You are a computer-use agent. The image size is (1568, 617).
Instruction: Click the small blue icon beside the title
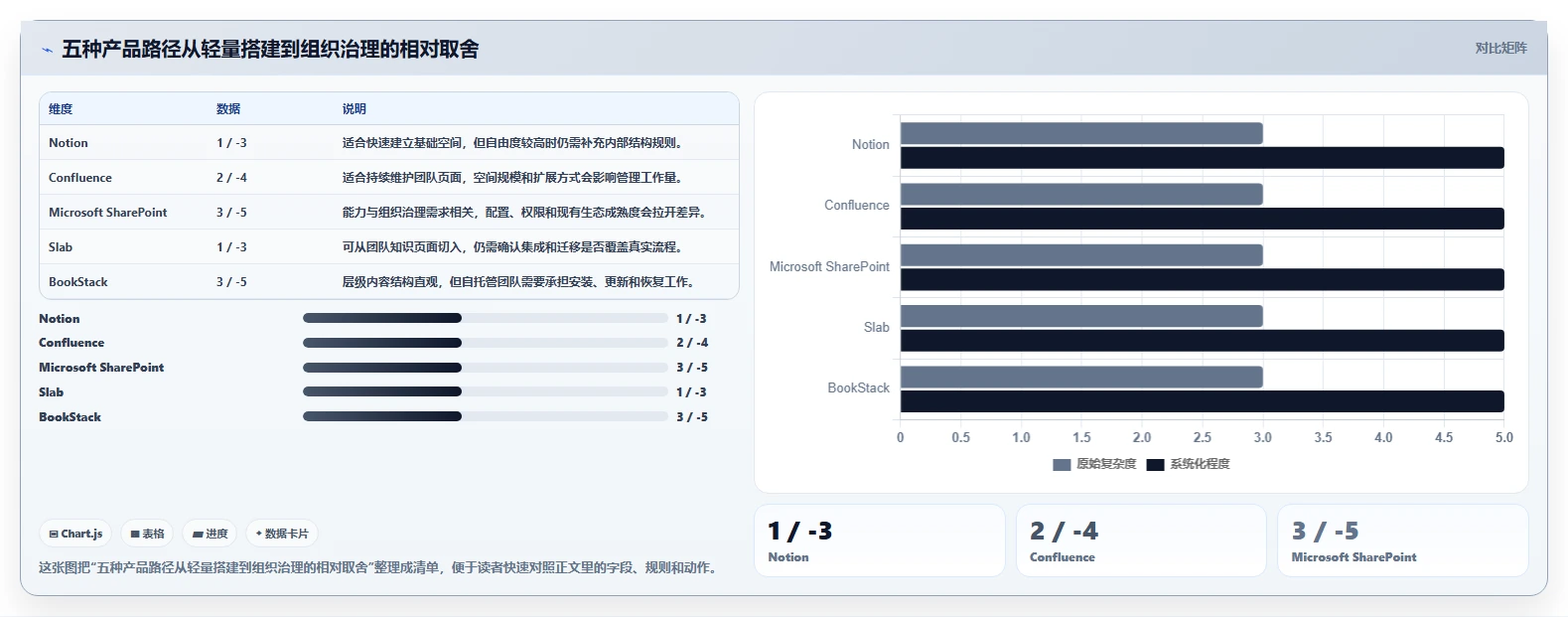click(x=47, y=50)
